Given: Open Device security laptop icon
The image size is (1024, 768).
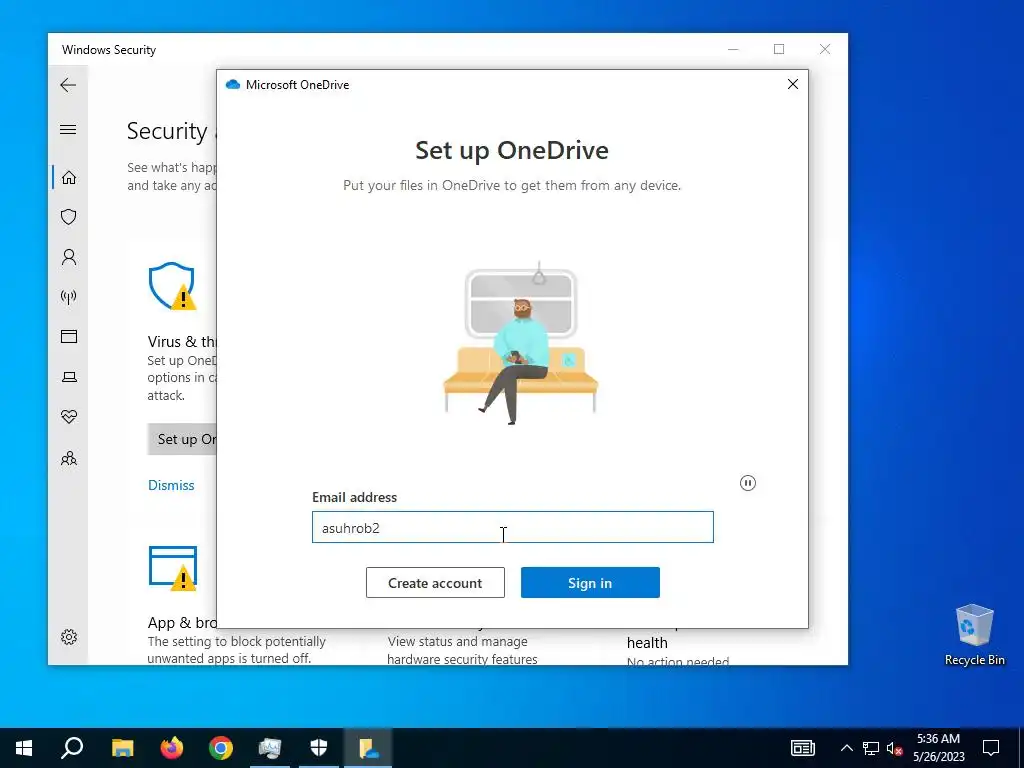Looking at the screenshot, I should [x=69, y=377].
